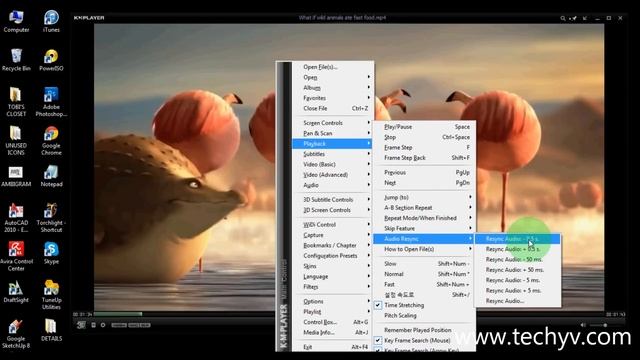Open the Resync Audio... dialog entry
Viewport: 640px width, 360px height.
tap(517, 301)
